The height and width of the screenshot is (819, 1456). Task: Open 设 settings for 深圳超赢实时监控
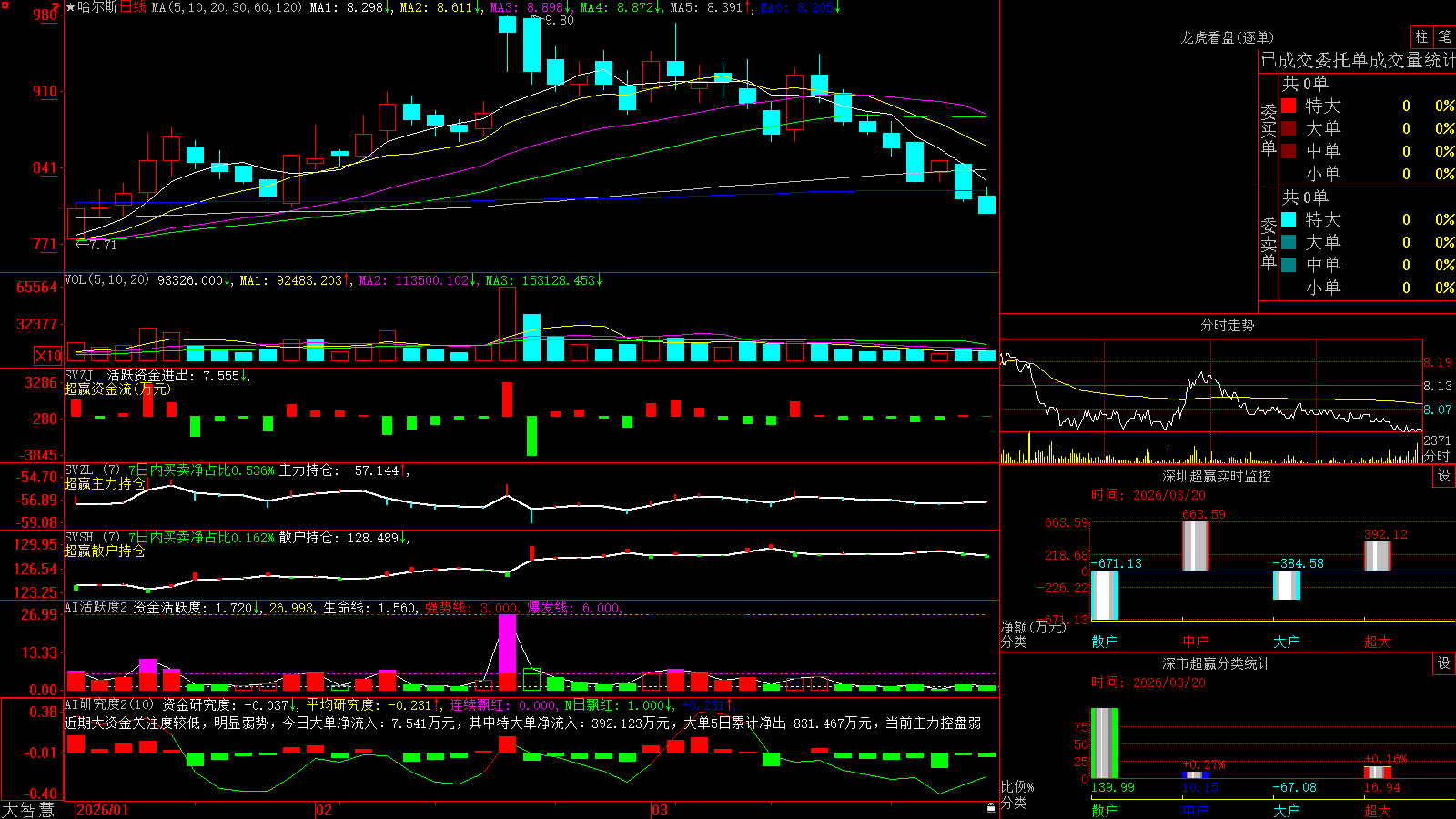[1444, 476]
